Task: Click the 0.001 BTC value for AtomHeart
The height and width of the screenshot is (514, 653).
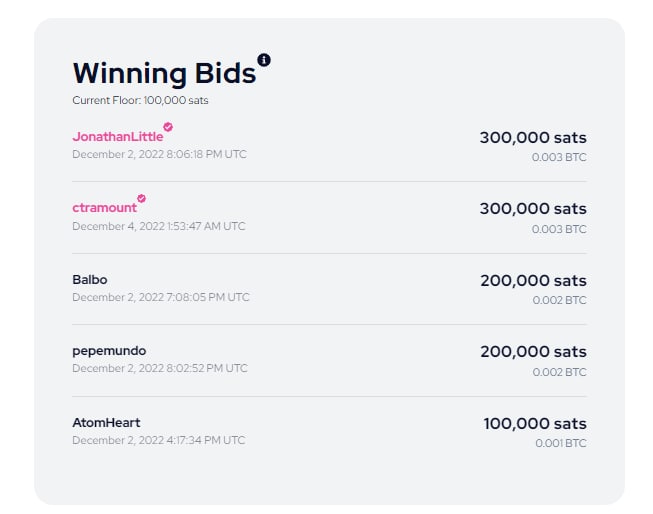Action: pos(561,443)
